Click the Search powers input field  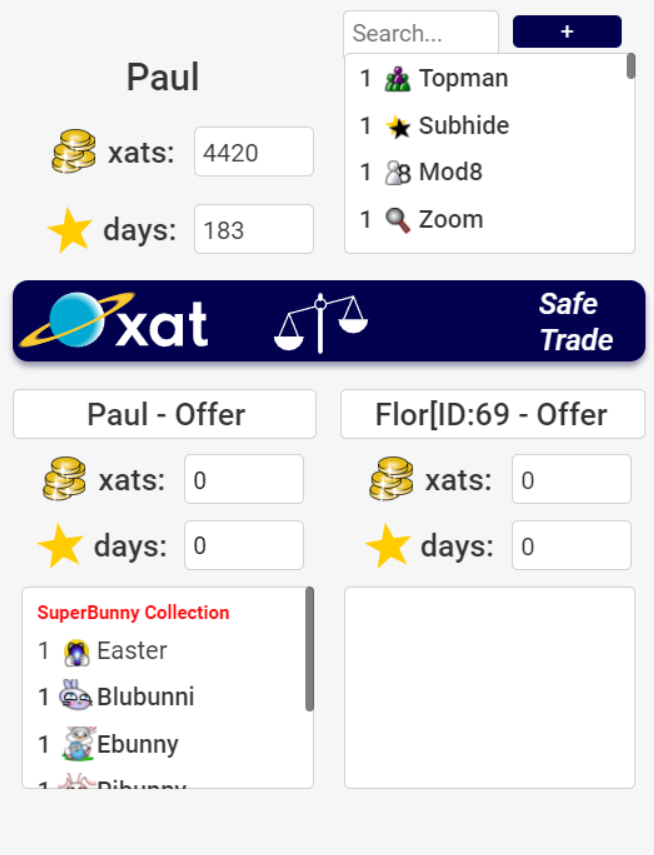tap(420, 32)
